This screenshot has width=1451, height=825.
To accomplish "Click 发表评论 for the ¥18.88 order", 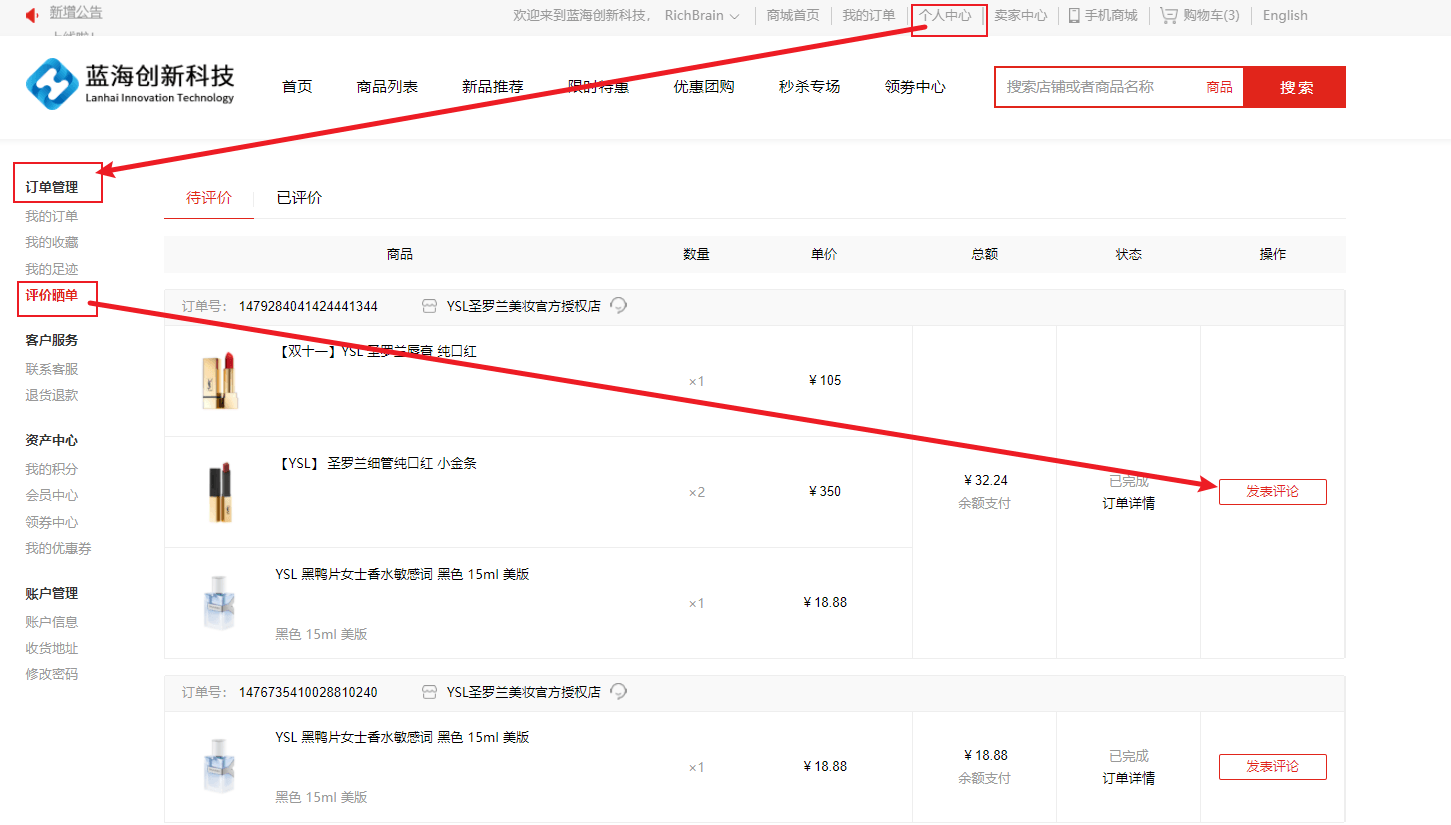I will point(1272,766).
